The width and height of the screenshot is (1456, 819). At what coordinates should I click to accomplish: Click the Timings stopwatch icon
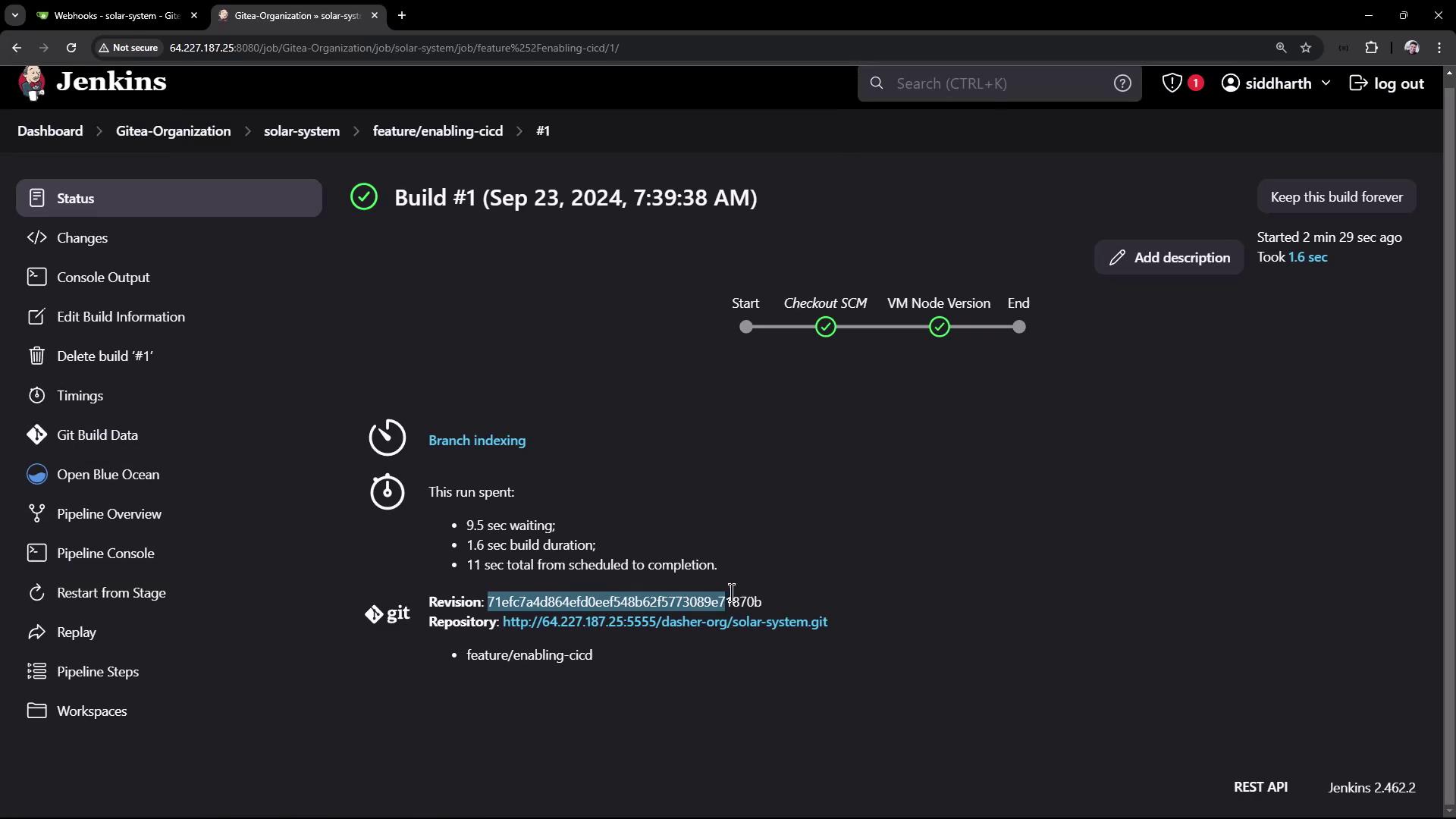click(x=36, y=395)
